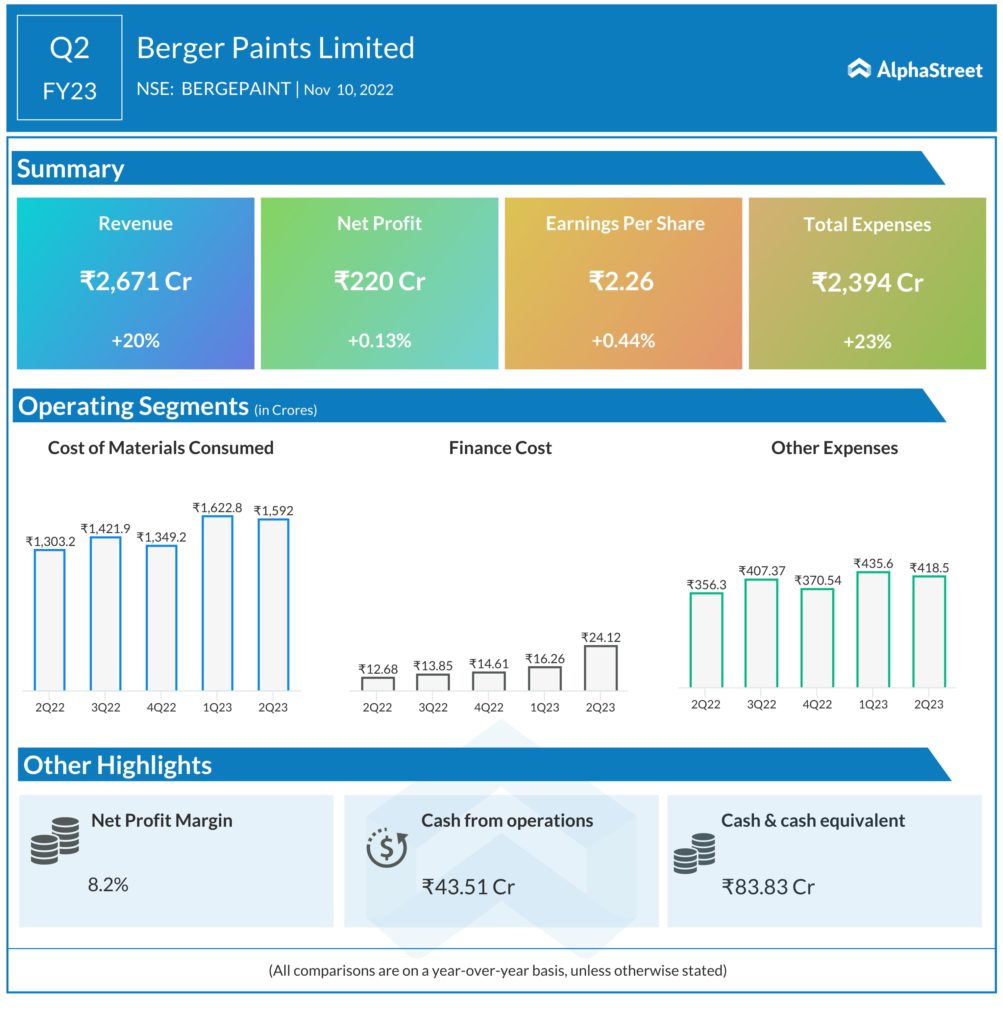The image size is (1003, 1024).
Task: Open the Total Expenses summary card
Action: (866, 283)
